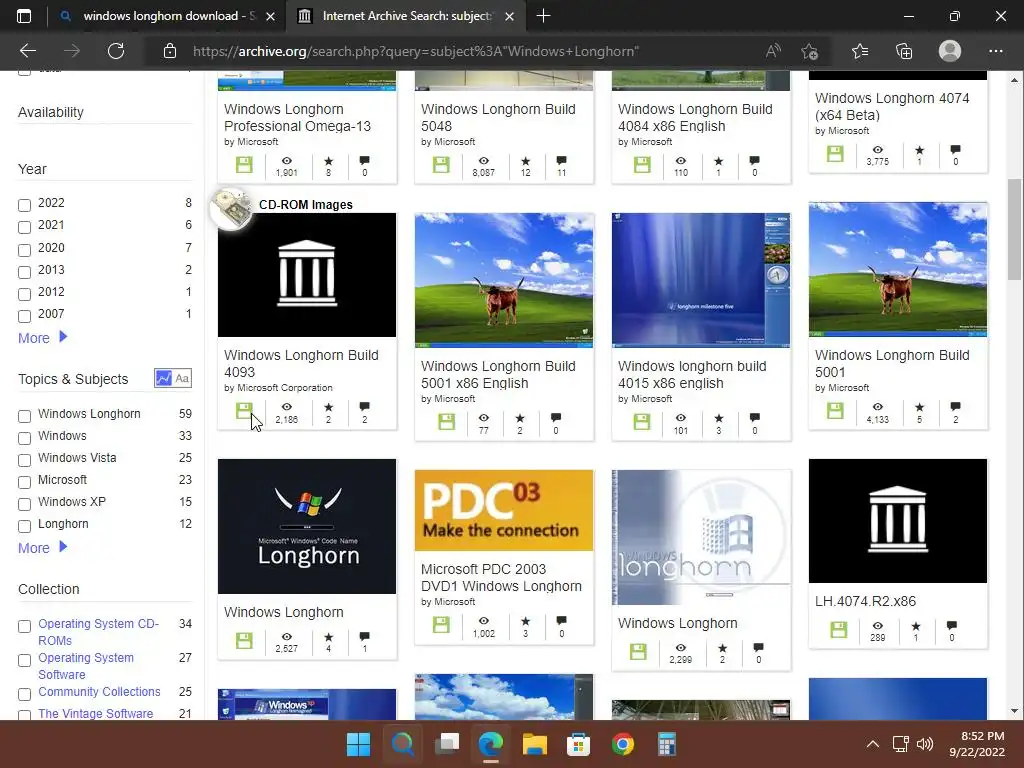Click the scrollbar up arrow
Viewport: 1024px width, 768px height.
tap(1014, 80)
